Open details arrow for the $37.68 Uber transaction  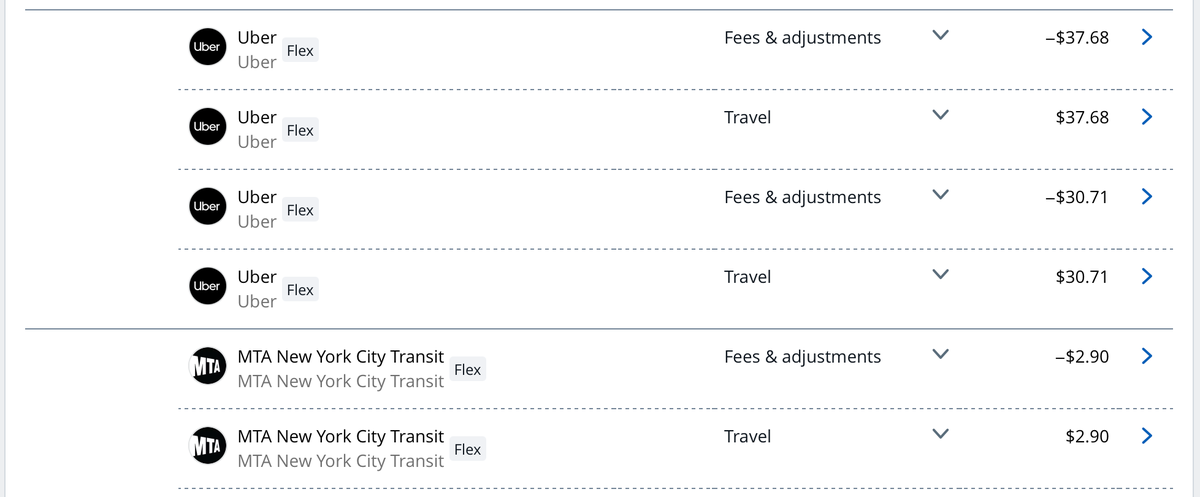click(1147, 117)
